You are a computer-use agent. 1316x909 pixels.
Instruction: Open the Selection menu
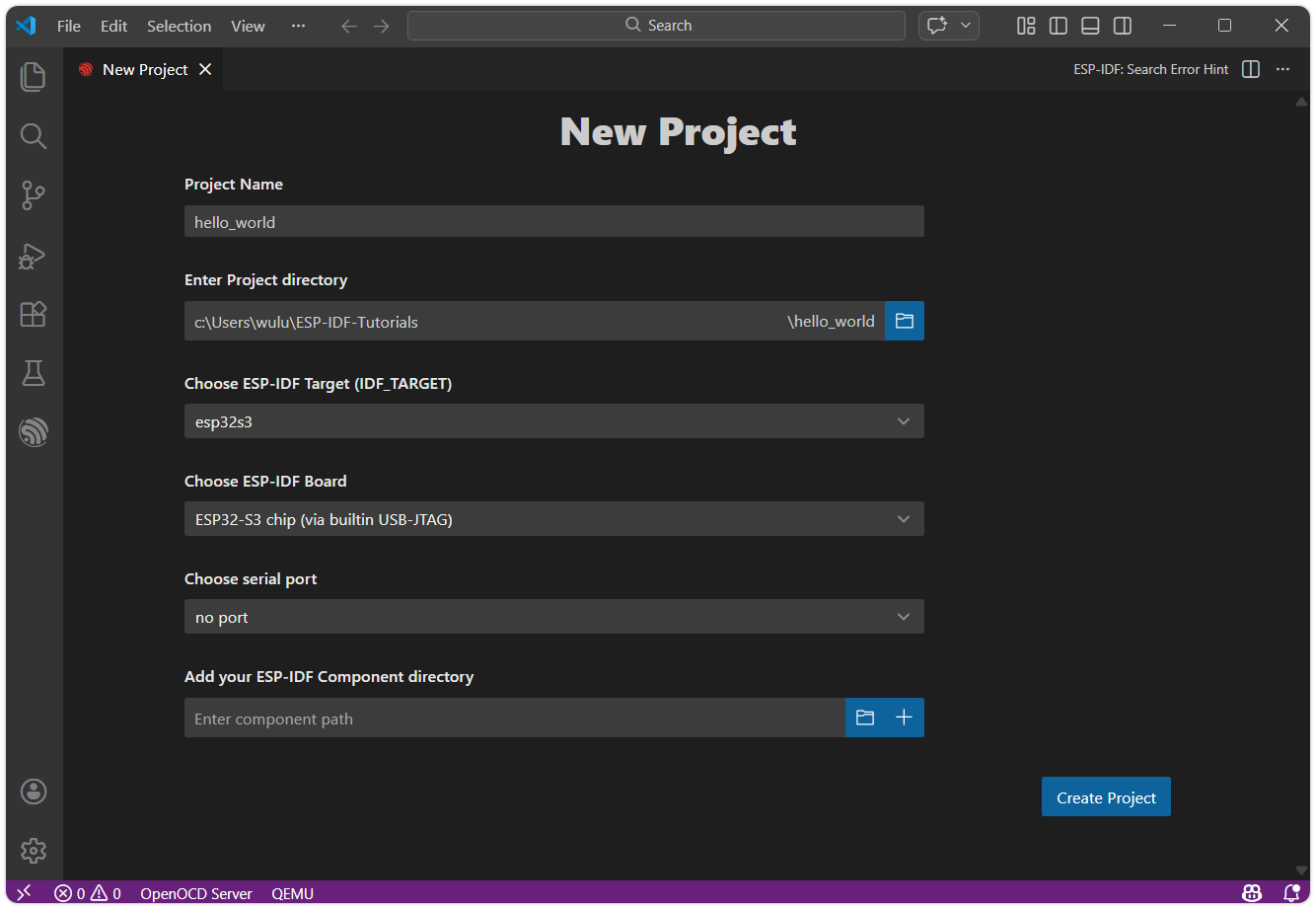pos(179,26)
